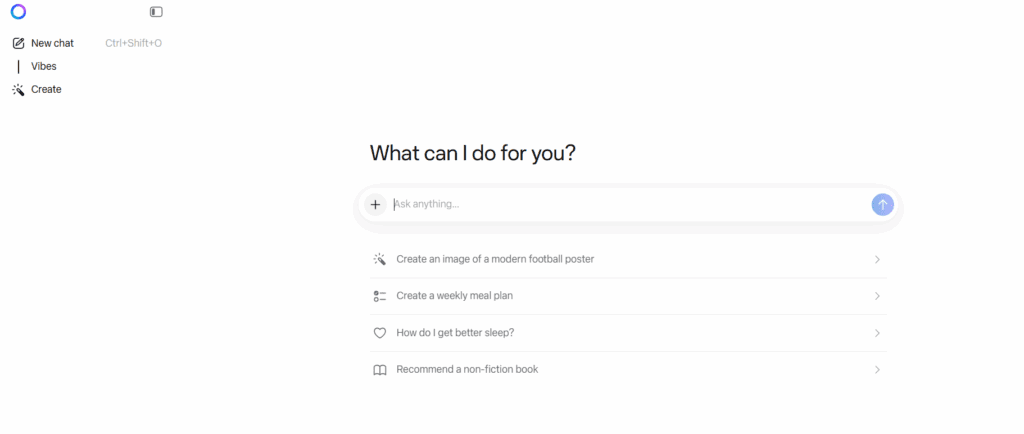The width and height of the screenshot is (1024, 434).
Task: Click the Create magic wand icon
Action: point(18,89)
